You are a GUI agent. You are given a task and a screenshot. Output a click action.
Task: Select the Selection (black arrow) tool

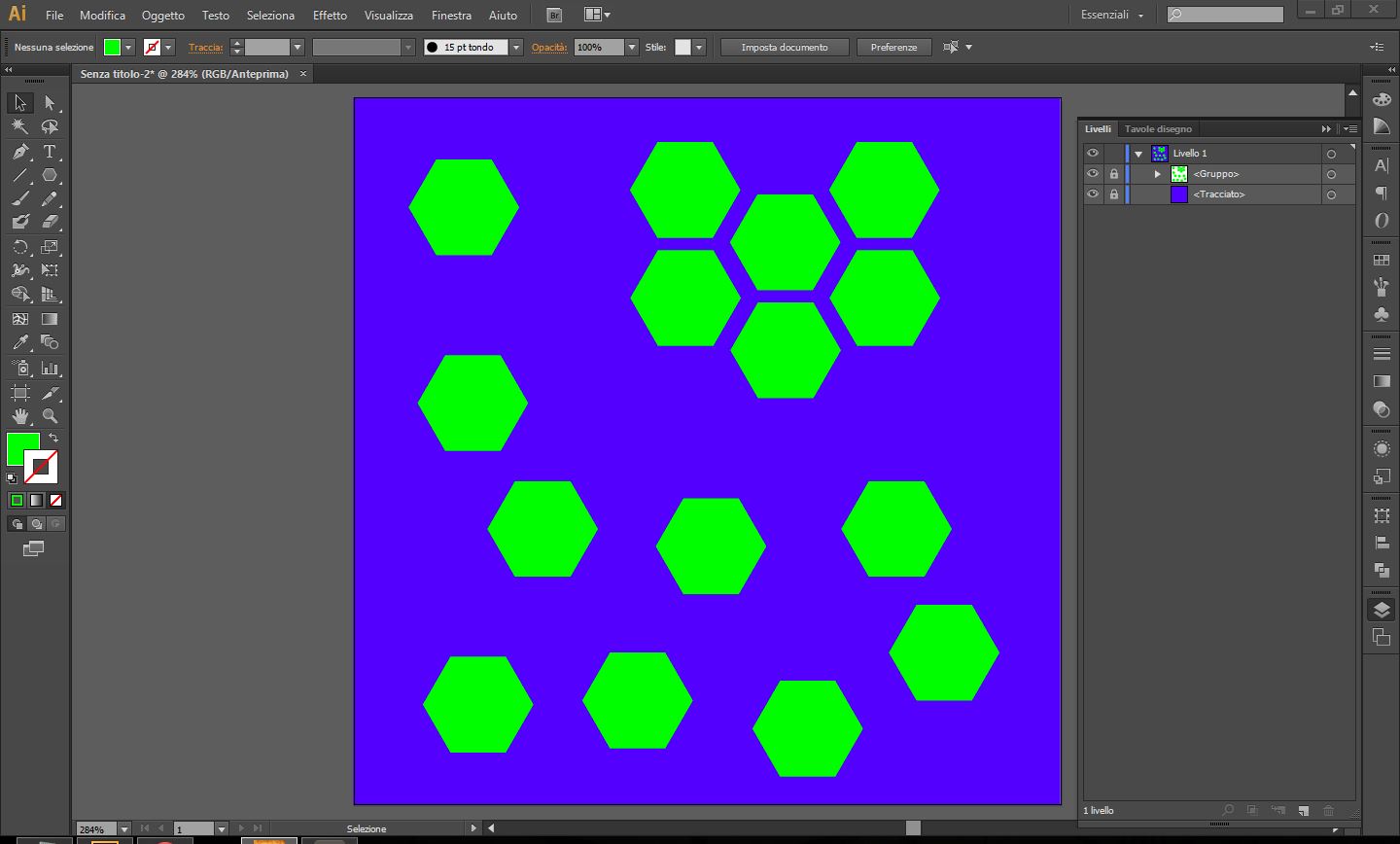click(19, 103)
